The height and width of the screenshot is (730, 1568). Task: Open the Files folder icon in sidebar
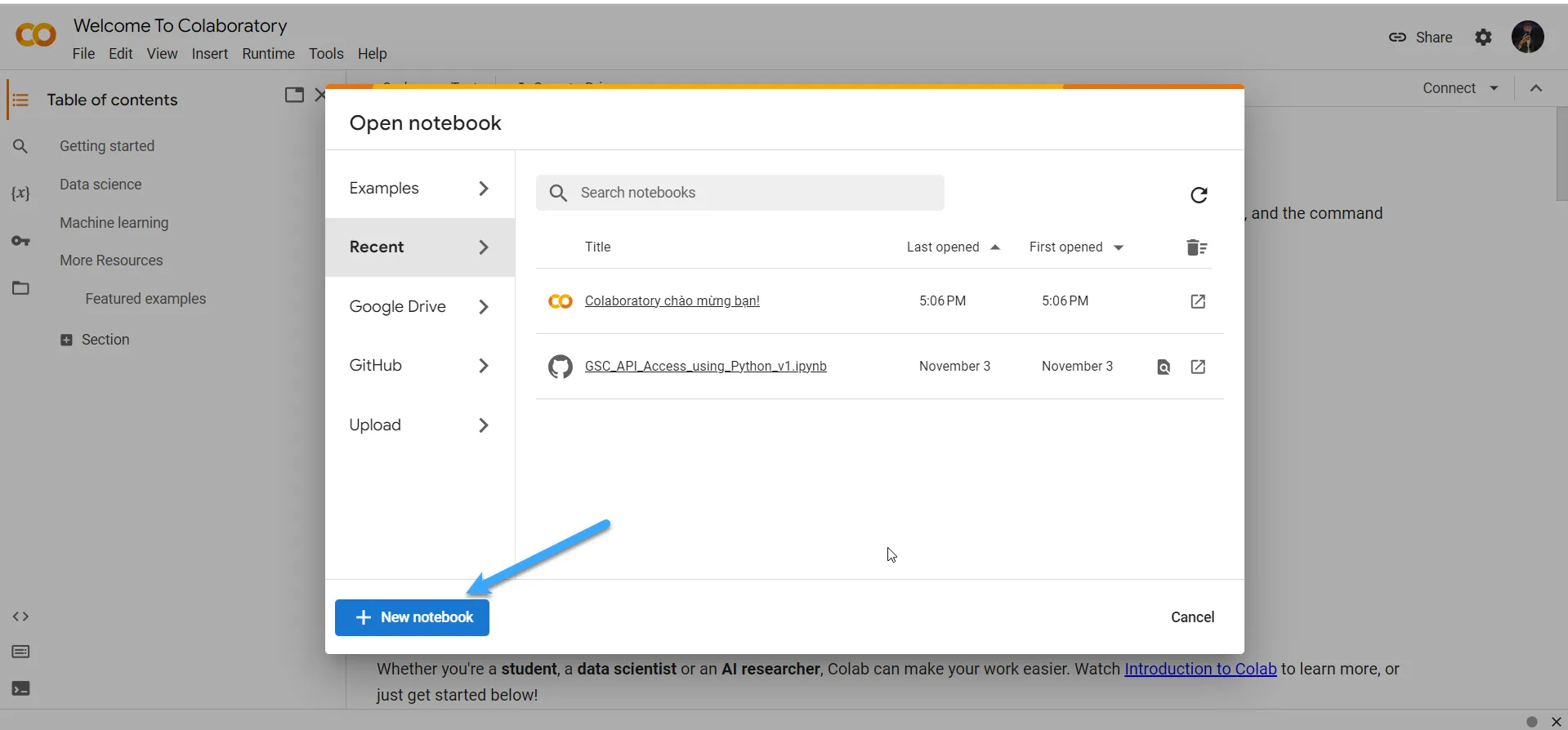pyautogui.click(x=20, y=287)
